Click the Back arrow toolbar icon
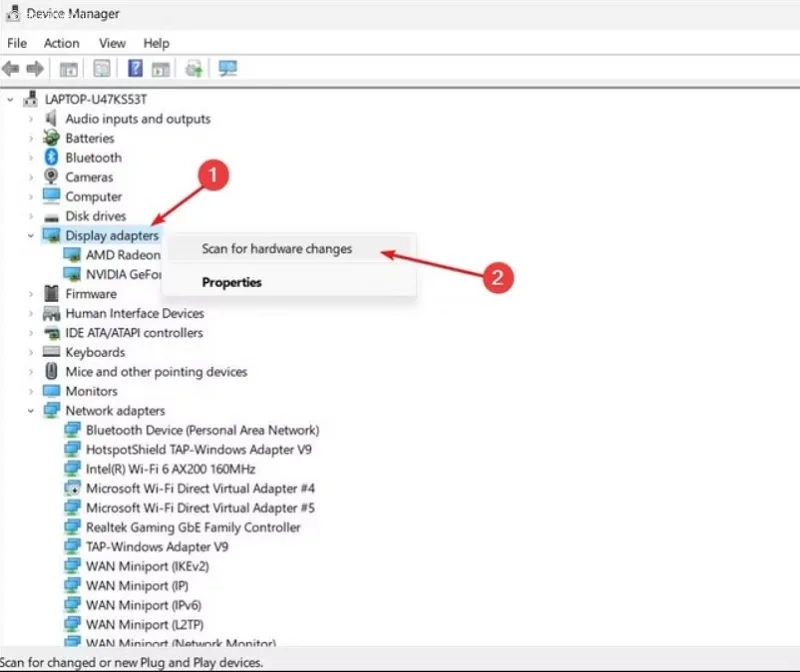Image resolution: width=800 pixels, height=672 pixels. (x=11, y=68)
